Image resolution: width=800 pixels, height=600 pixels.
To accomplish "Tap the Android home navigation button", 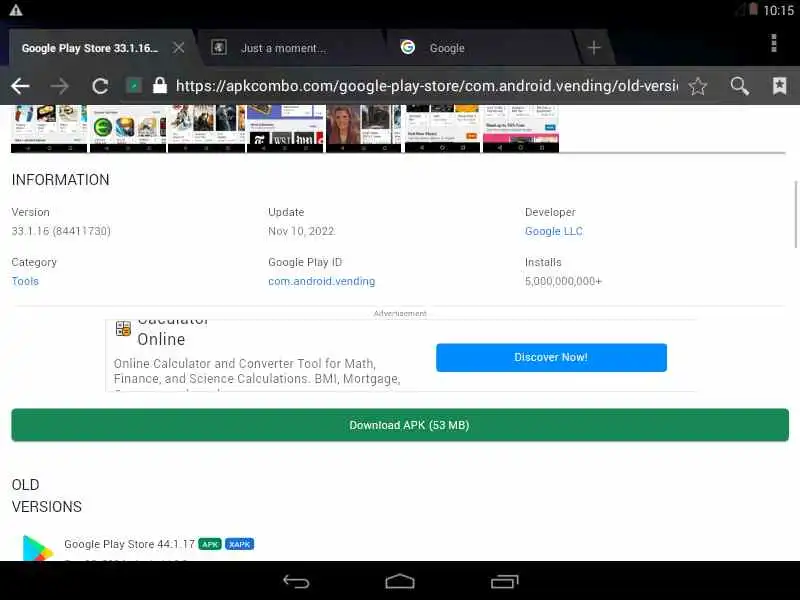I will (x=400, y=582).
